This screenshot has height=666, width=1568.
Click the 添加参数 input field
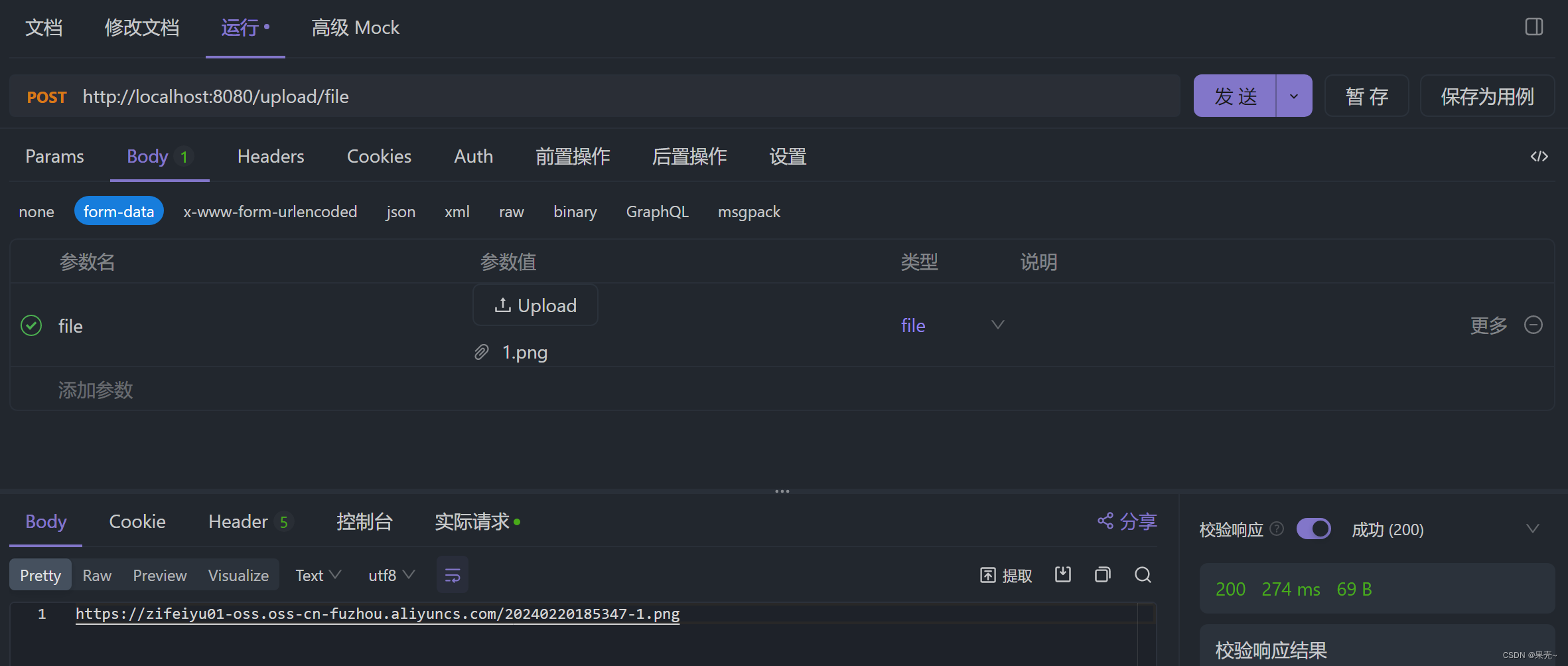[96, 390]
